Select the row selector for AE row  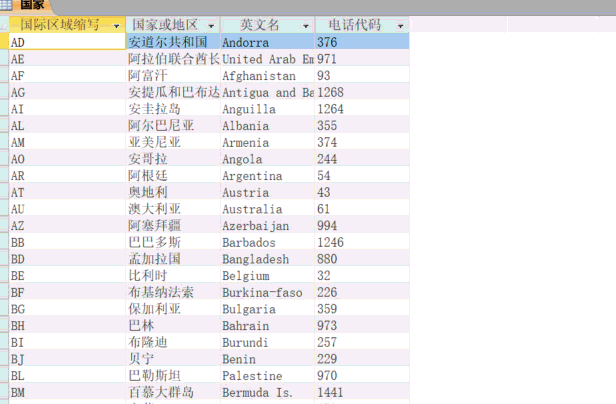[x=4, y=59]
